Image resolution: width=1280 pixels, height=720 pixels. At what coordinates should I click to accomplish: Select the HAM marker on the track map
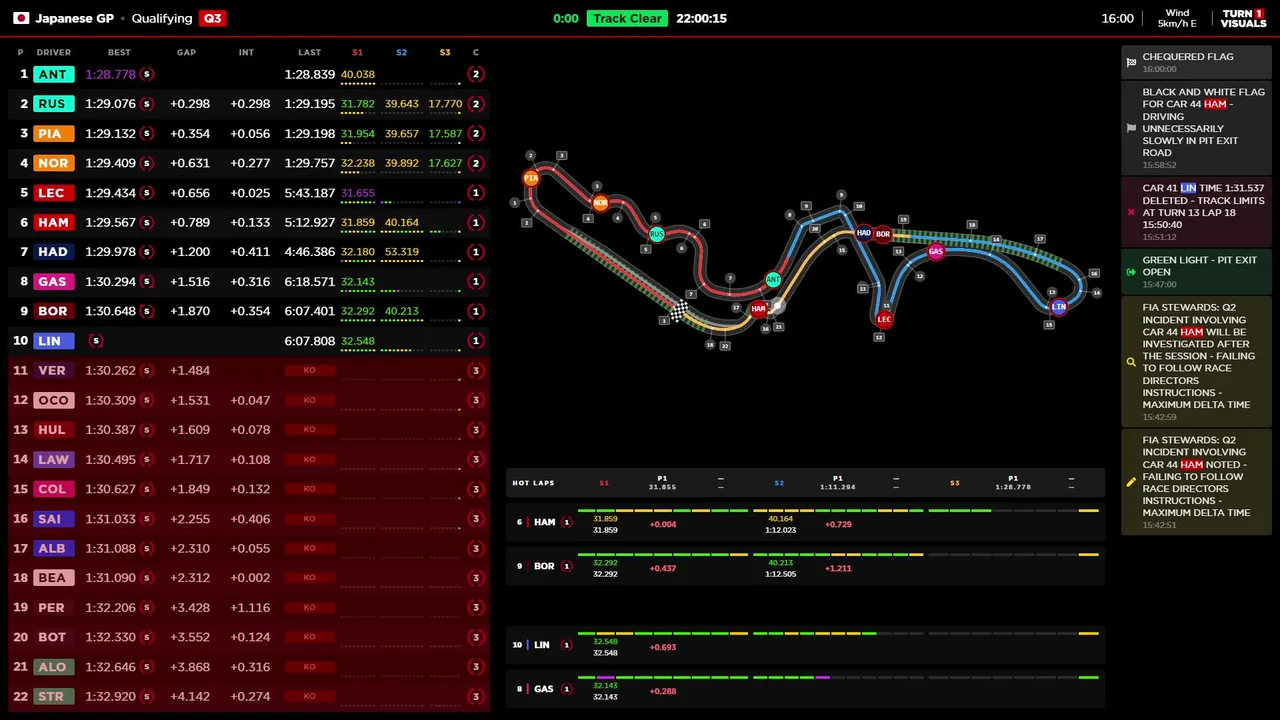(759, 309)
